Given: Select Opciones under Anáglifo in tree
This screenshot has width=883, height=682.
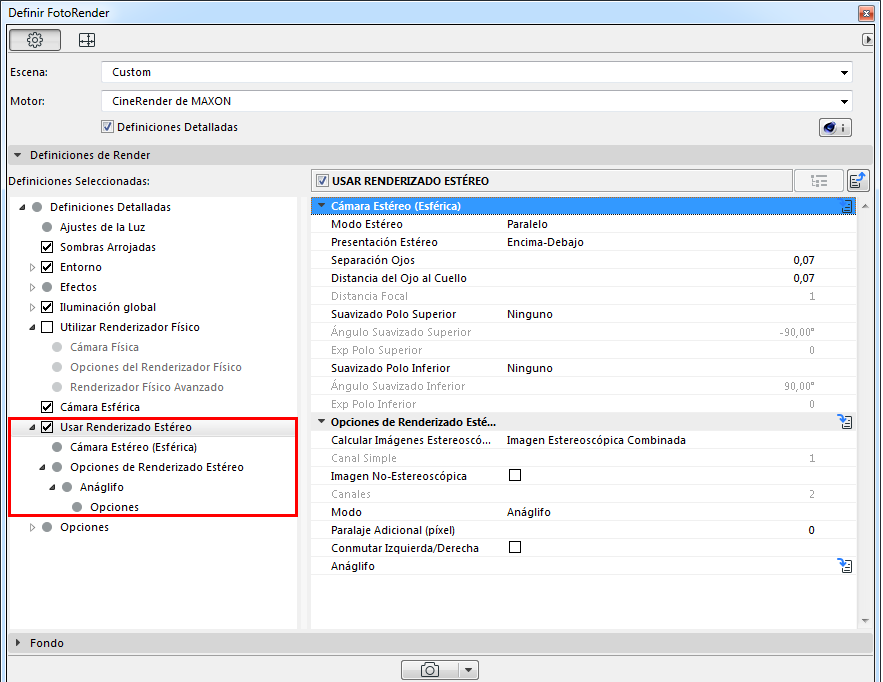Looking at the screenshot, I should coord(114,507).
